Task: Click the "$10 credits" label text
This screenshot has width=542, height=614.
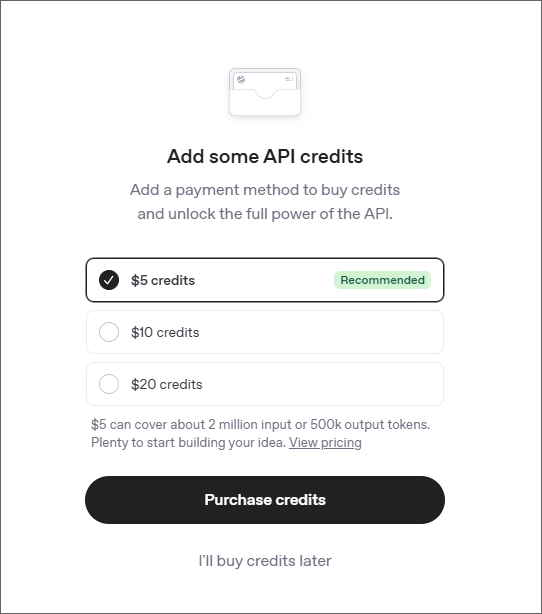Action: click(x=165, y=332)
